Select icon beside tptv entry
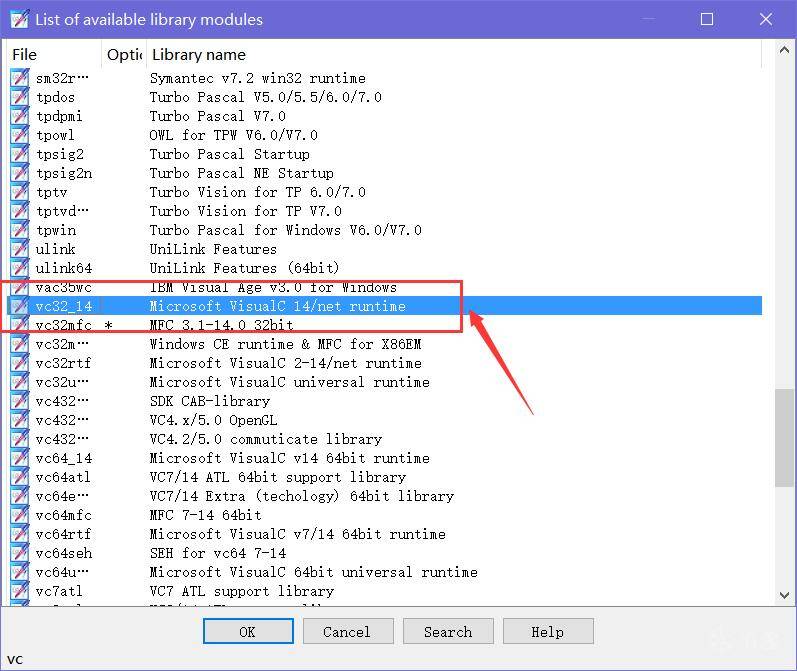 click(19, 192)
